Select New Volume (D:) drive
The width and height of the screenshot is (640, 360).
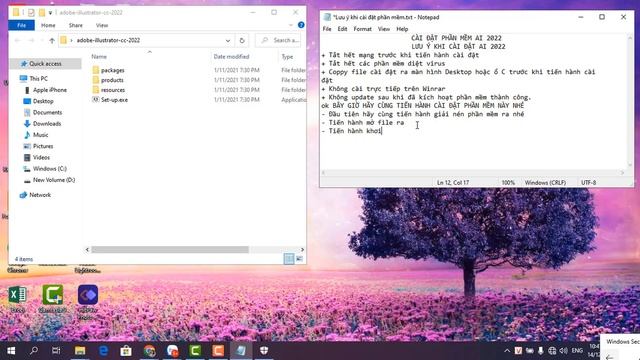(53, 180)
